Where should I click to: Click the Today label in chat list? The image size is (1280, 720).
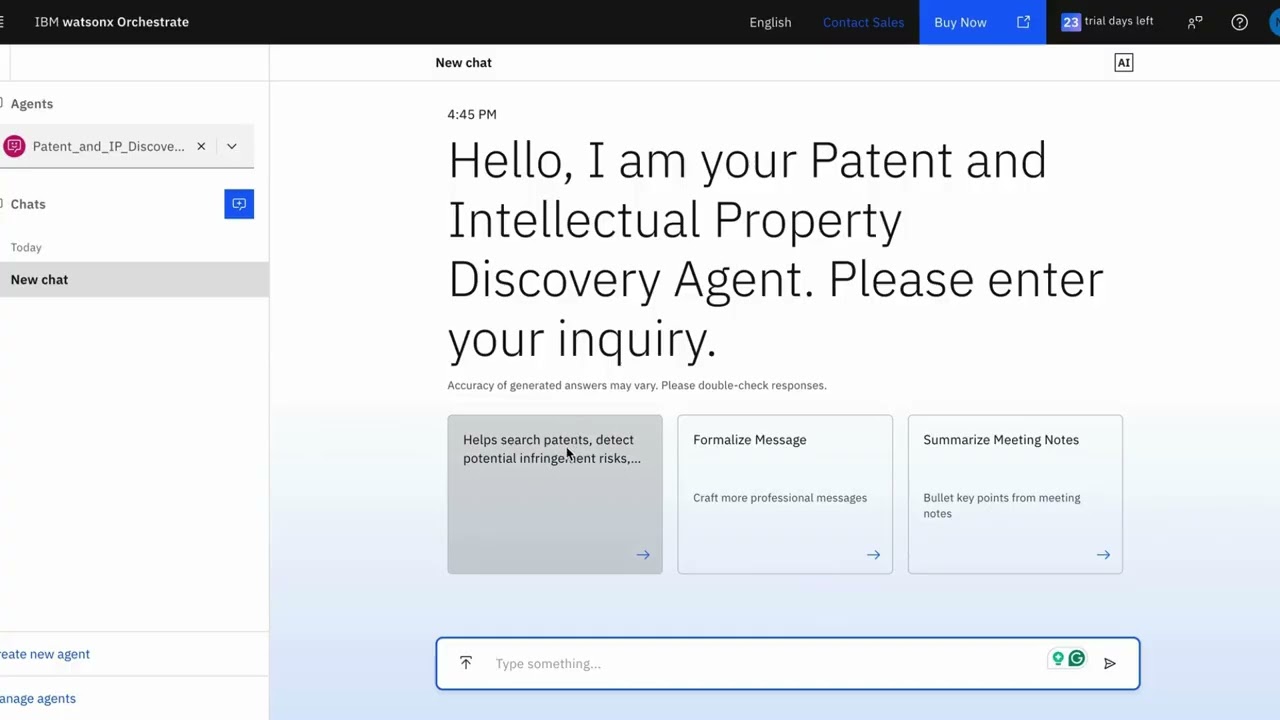26,247
